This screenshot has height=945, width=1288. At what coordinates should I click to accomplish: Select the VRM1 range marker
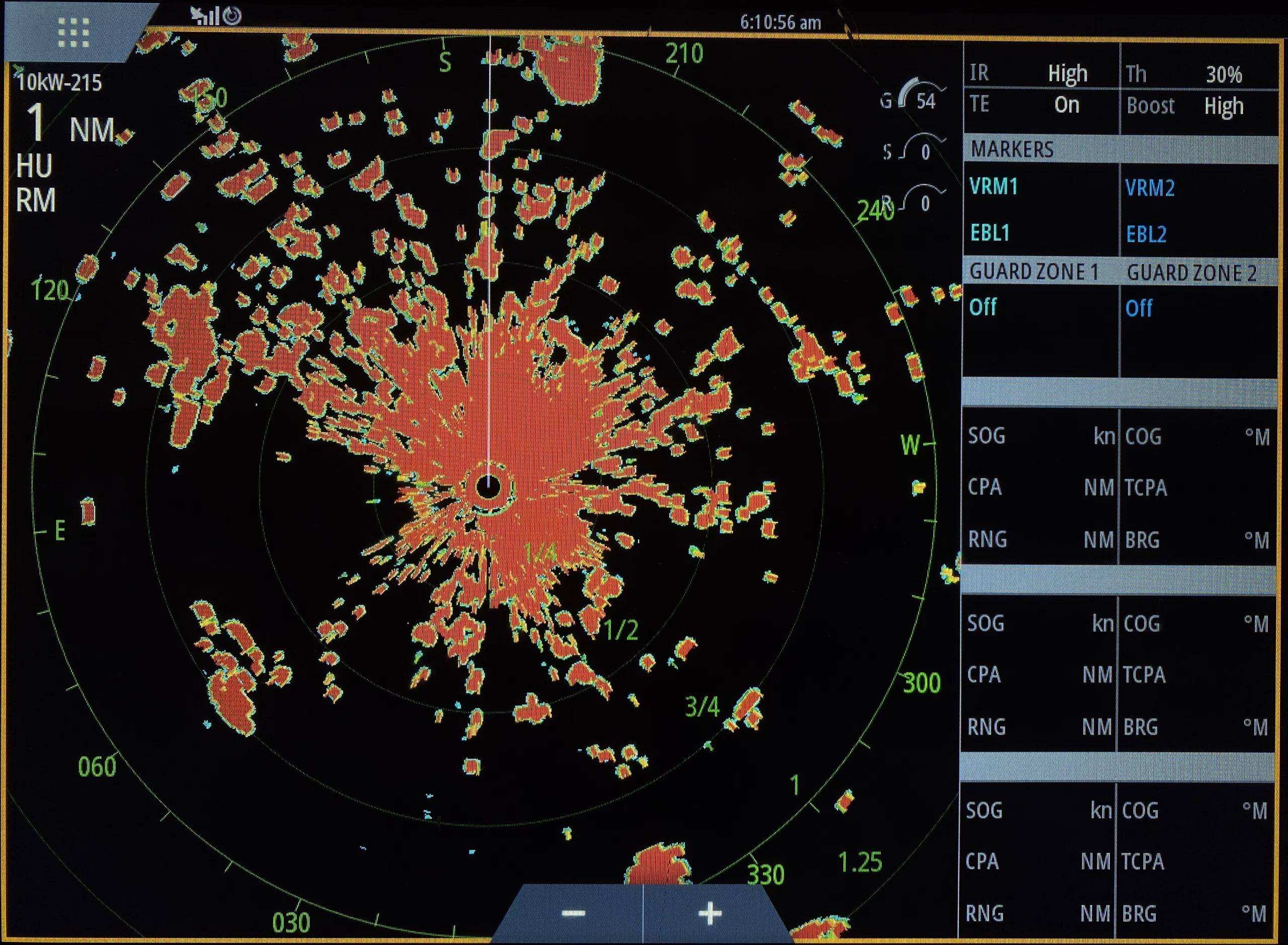pyautogui.click(x=994, y=187)
